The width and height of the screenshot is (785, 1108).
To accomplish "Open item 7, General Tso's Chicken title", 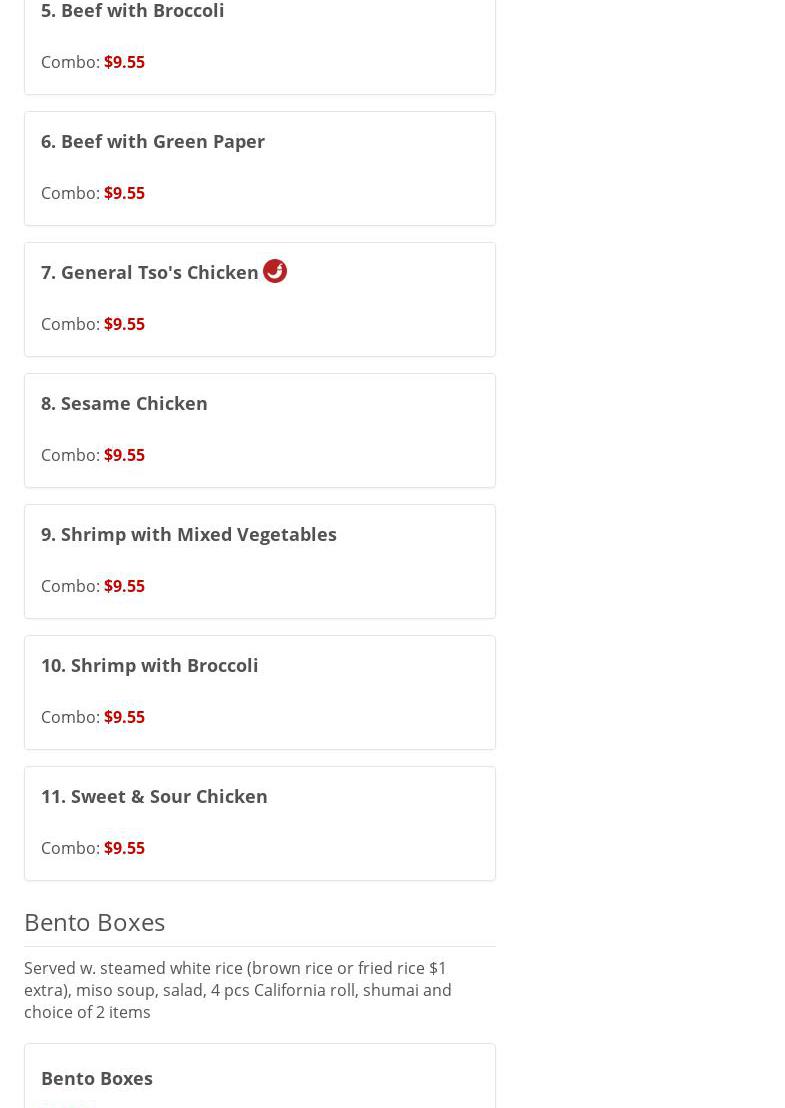I will pyautogui.click(x=150, y=272).
